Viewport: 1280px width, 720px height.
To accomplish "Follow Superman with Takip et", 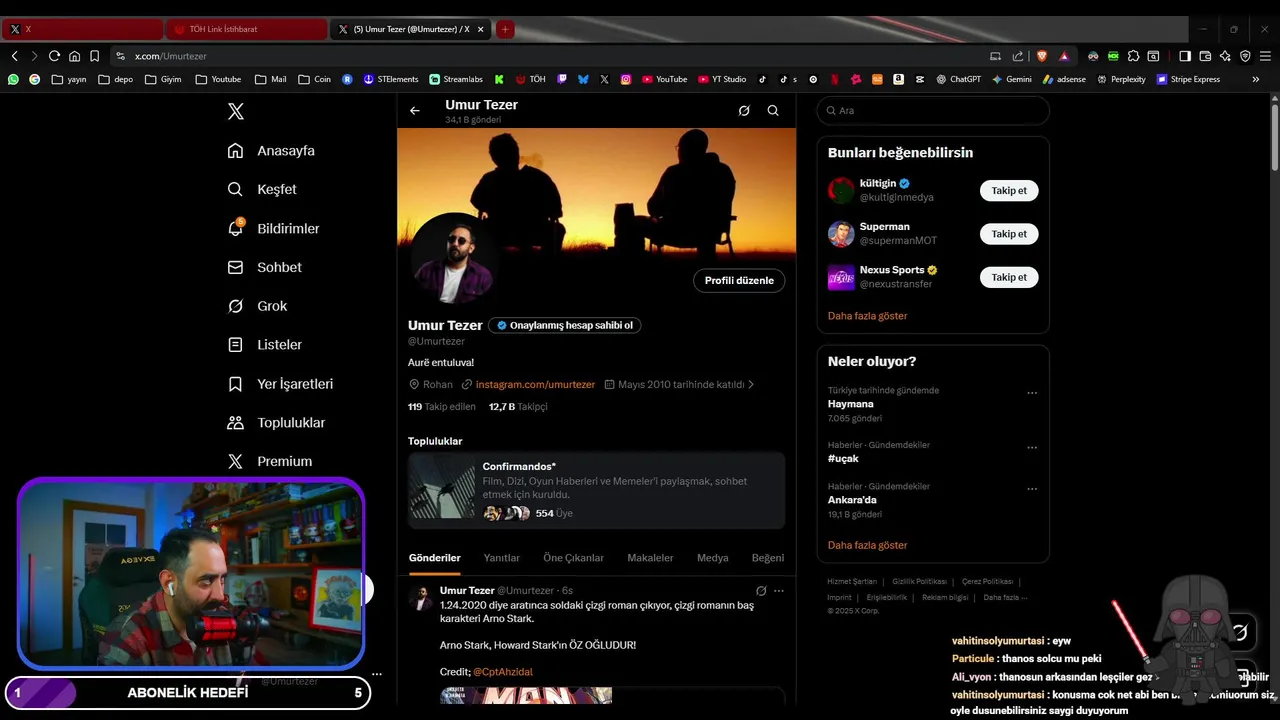I will tap(1009, 234).
